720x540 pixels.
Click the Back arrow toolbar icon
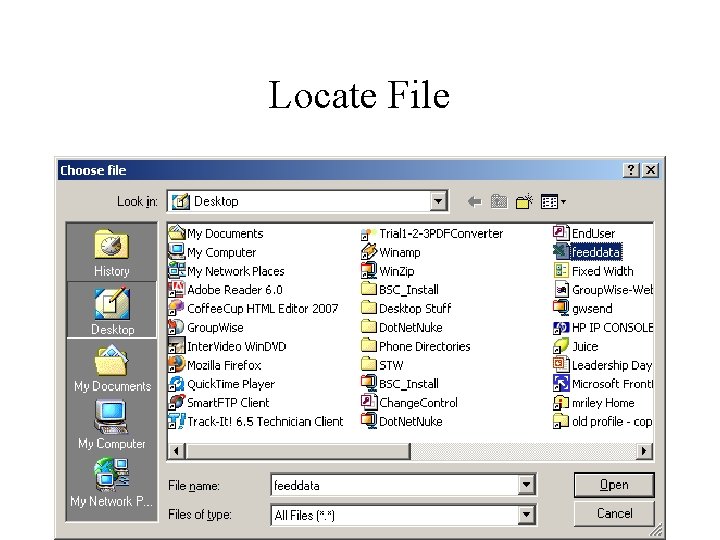474,202
